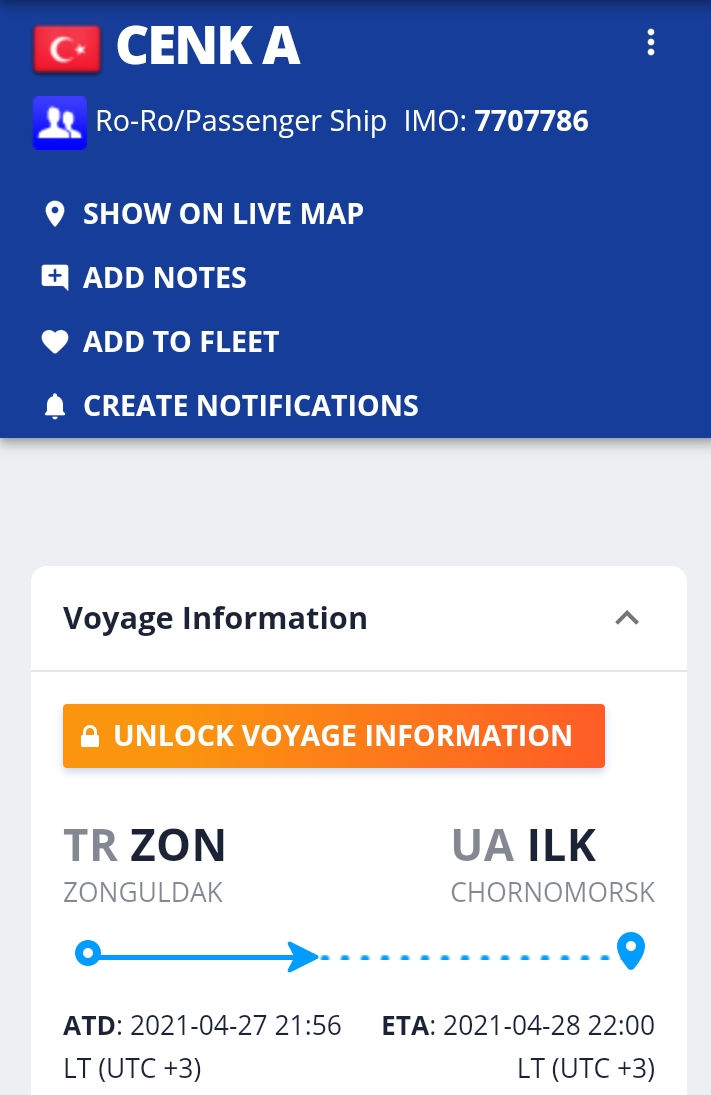The height and width of the screenshot is (1095, 711).
Task: Open departure port TR ZON link
Action: pos(145,845)
